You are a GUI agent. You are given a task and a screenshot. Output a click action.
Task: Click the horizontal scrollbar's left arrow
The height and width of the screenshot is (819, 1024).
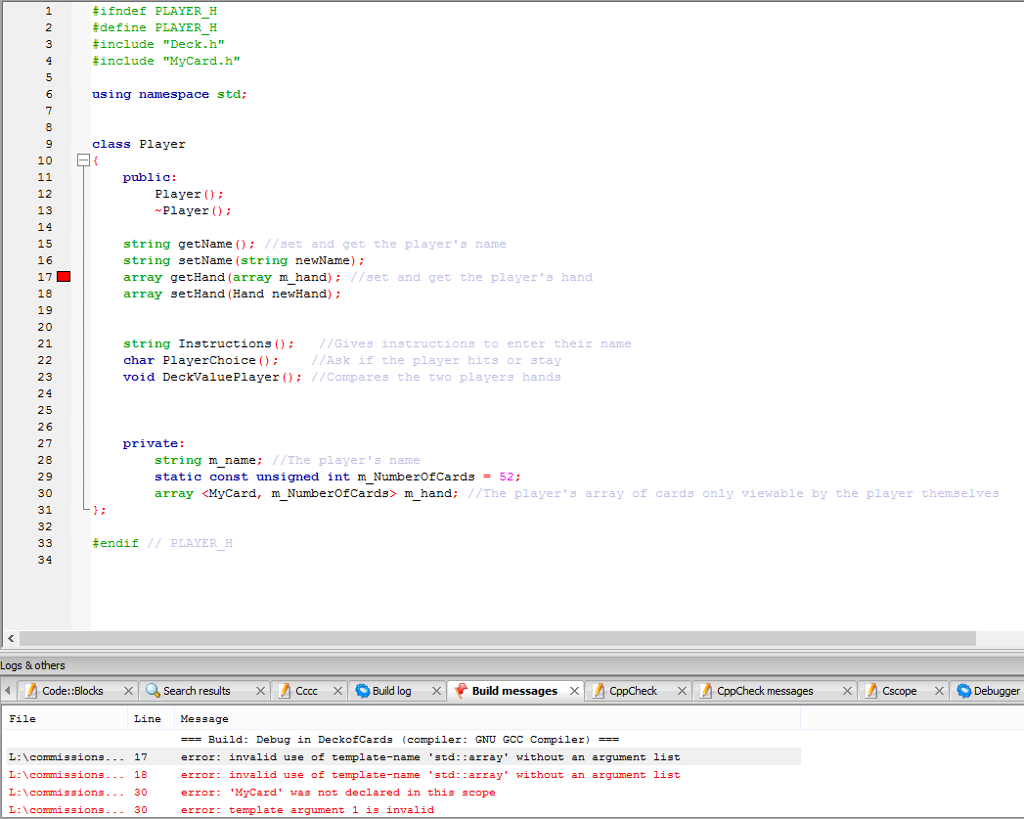tap(9, 638)
